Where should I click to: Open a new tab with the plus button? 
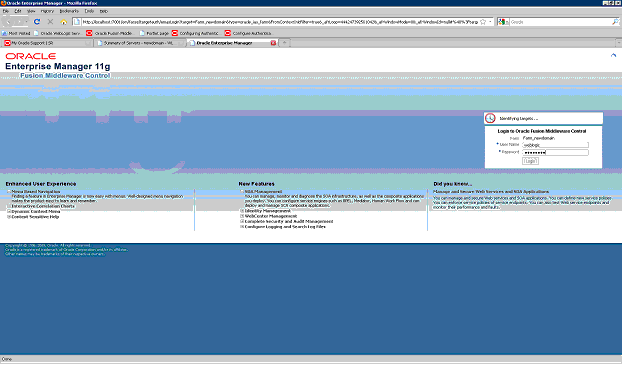[x=285, y=43]
